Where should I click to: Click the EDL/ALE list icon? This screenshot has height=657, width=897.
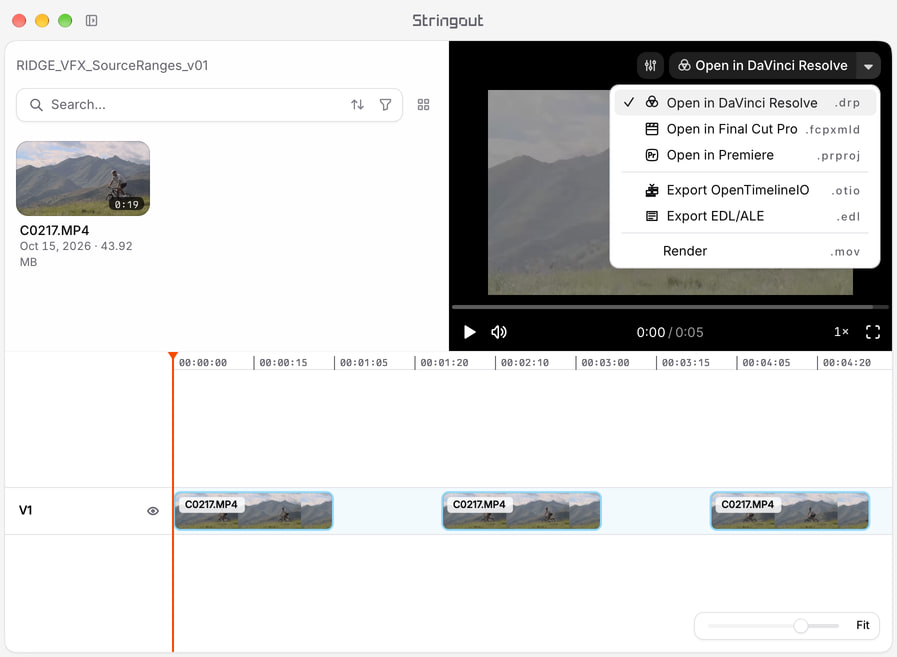(652, 216)
